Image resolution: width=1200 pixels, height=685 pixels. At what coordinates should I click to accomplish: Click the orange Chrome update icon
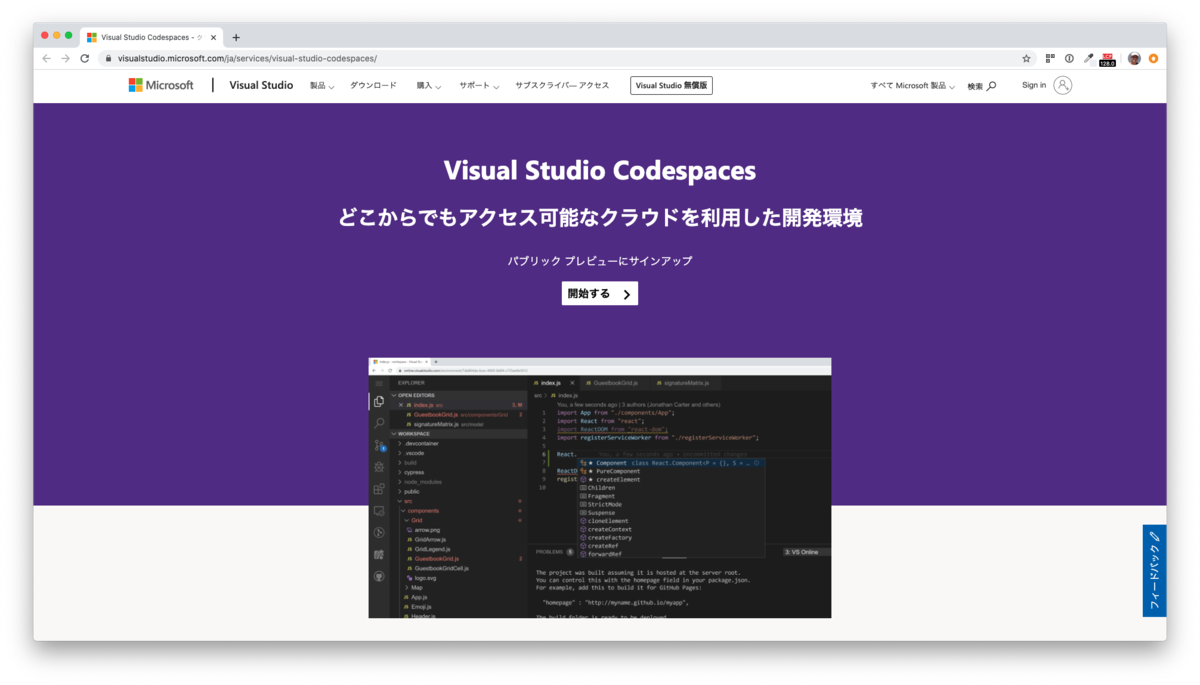1153,58
